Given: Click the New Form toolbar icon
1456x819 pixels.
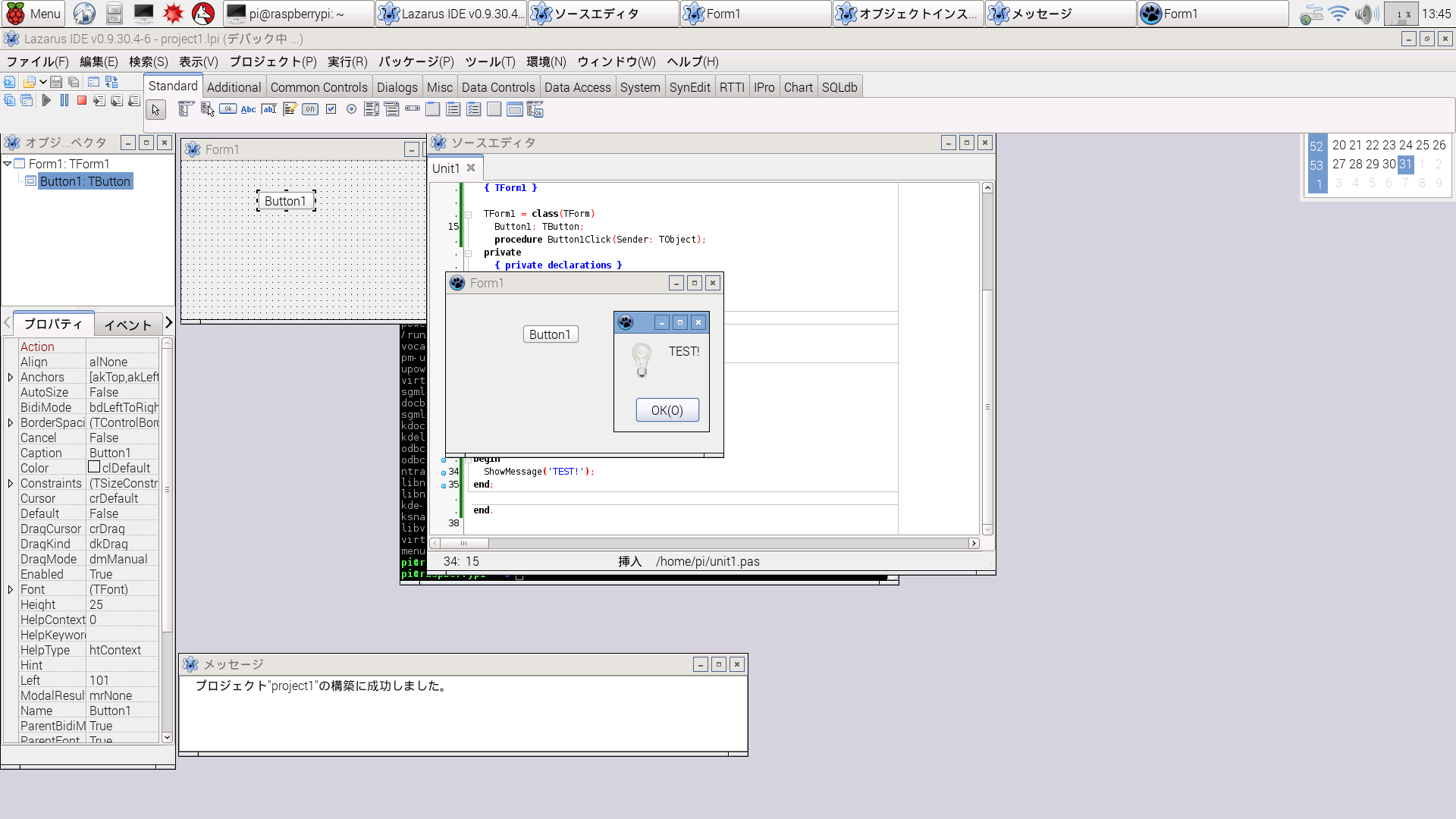Looking at the screenshot, I should point(93,82).
